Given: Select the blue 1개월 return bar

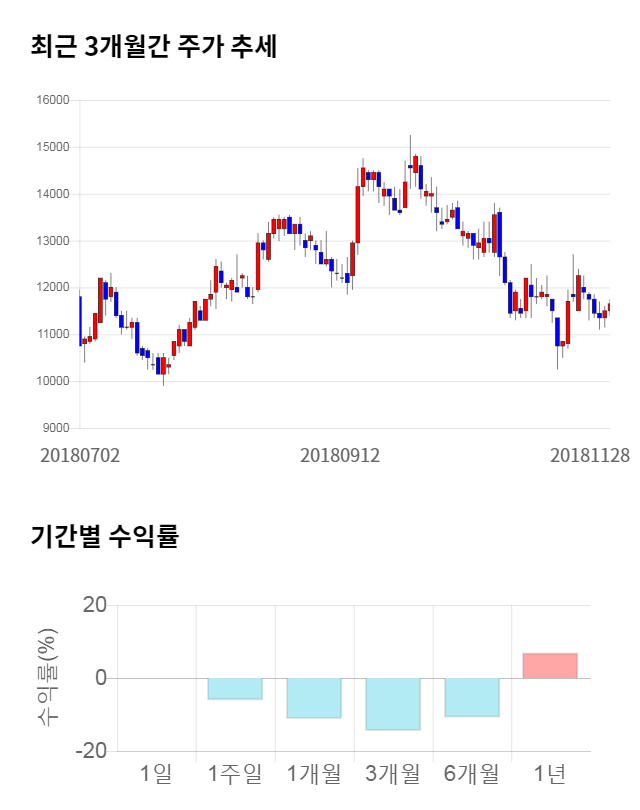Looking at the screenshot, I should [x=314, y=698].
